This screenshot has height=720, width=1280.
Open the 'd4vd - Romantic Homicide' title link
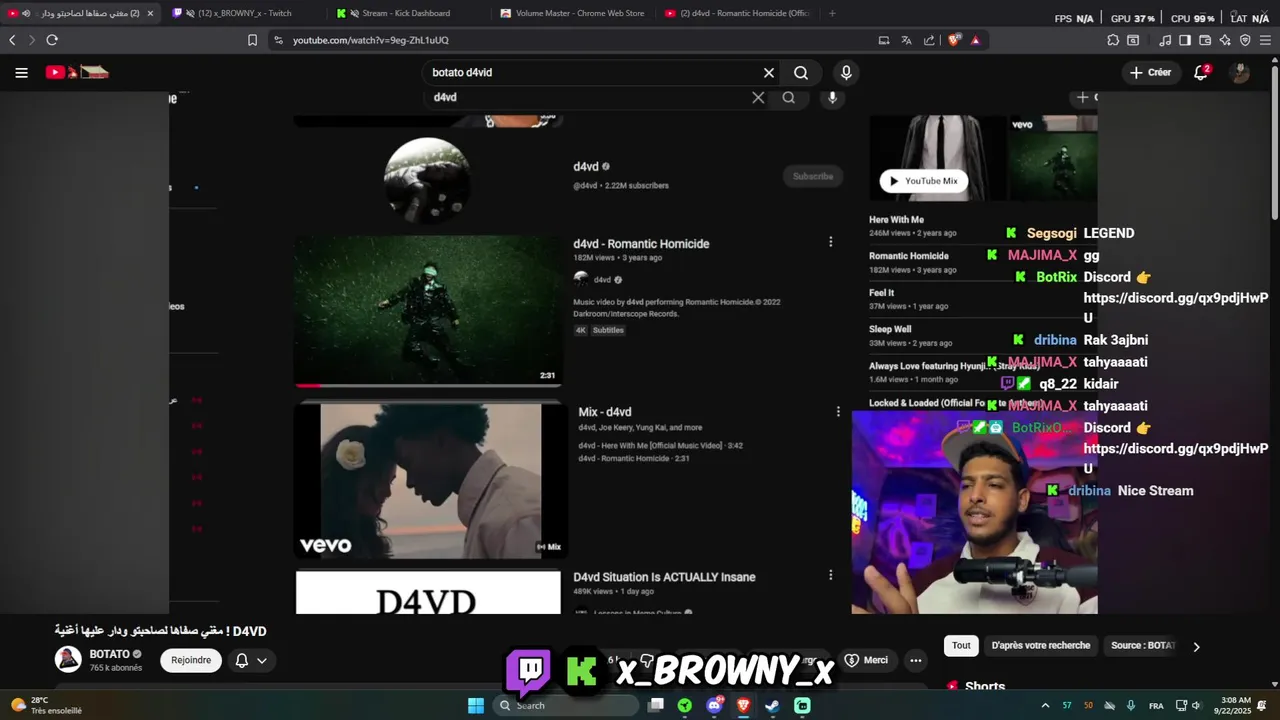click(x=641, y=244)
